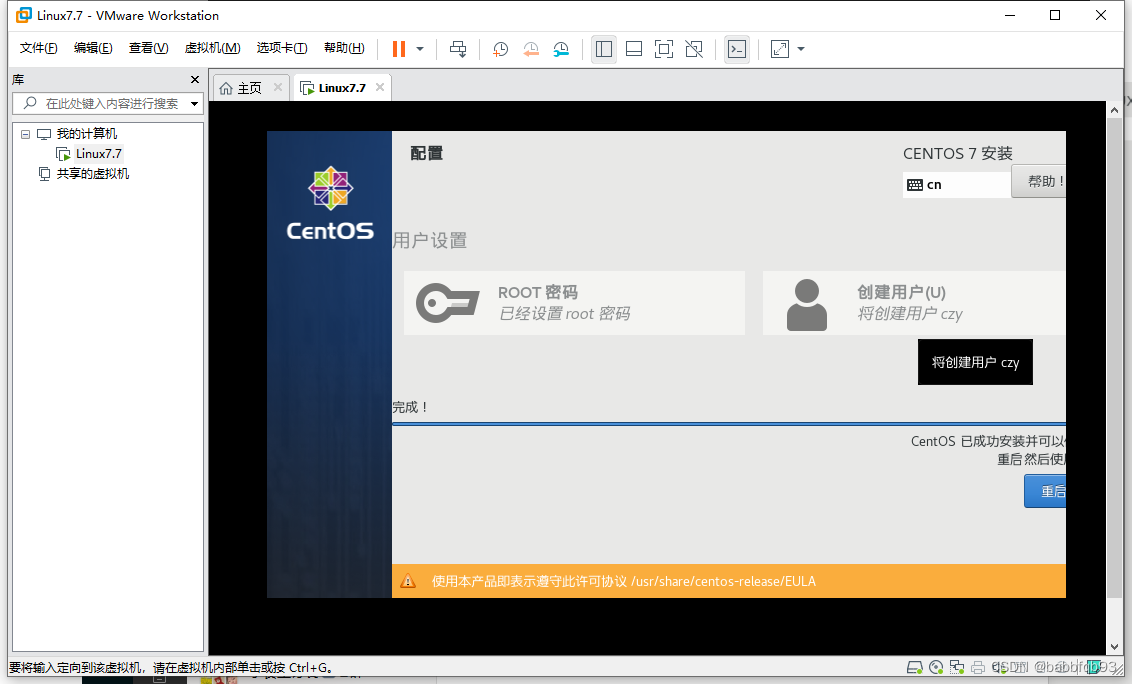This screenshot has height=684, width=1132.
Task: Click the 重启 reboot button
Action: tap(1045, 491)
